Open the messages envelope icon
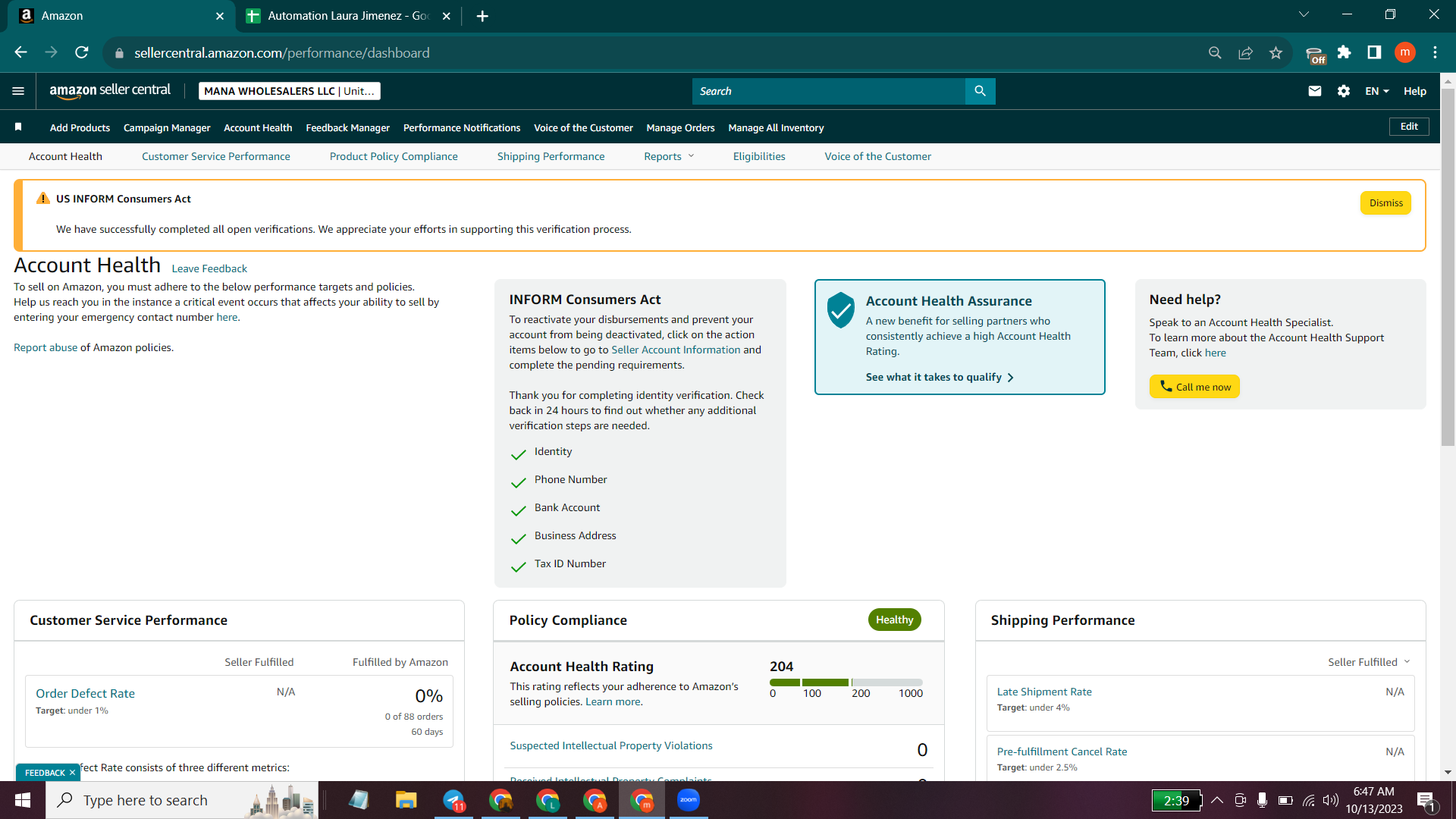The image size is (1456, 819). click(x=1315, y=91)
